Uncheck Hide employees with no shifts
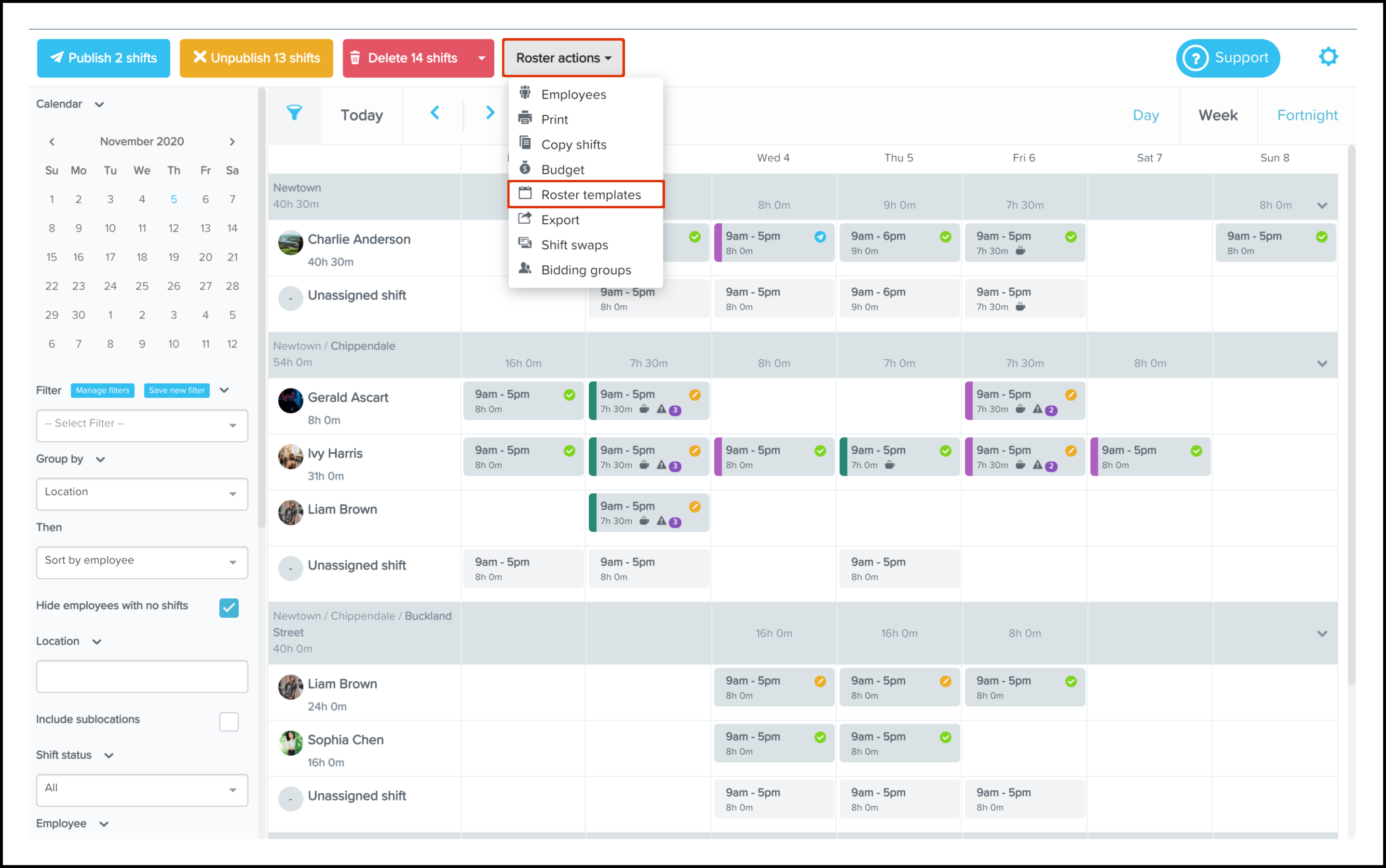 229,608
